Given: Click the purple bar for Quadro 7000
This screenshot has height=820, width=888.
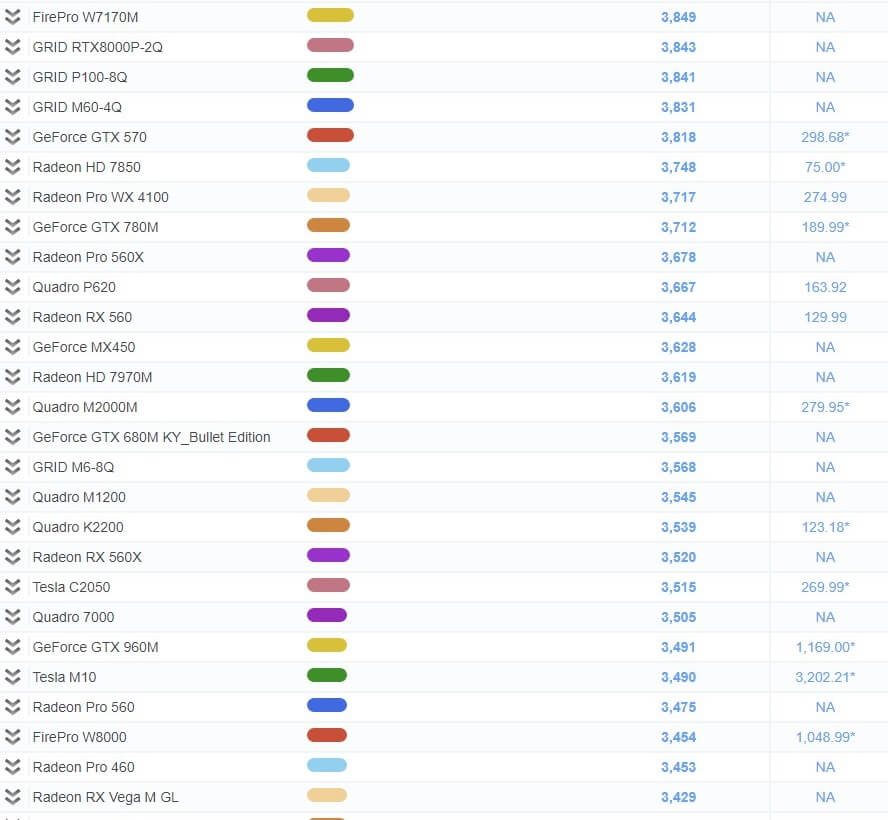Looking at the screenshot, I should [327, 616].
